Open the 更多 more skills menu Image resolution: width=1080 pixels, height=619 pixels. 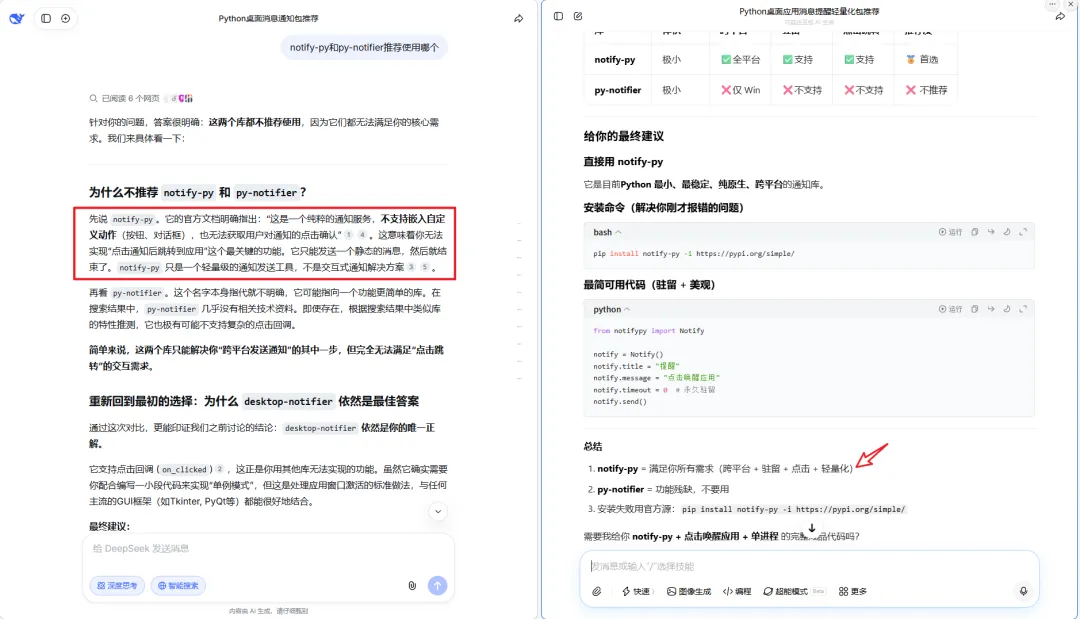coord(853,591)
